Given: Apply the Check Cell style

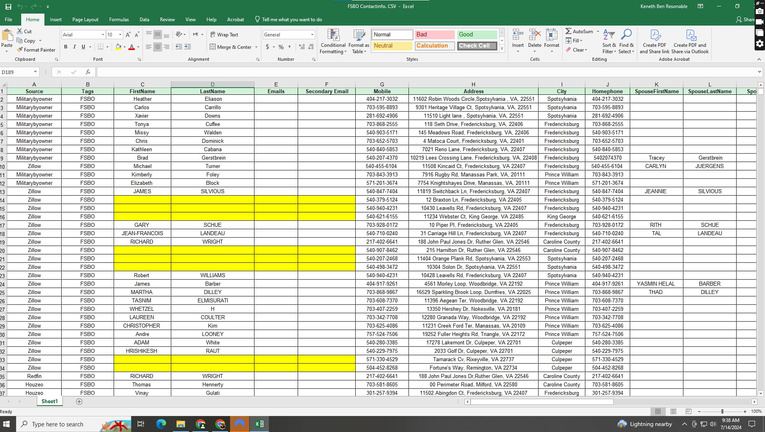Looking at the screenshot, I should (477, 46).
